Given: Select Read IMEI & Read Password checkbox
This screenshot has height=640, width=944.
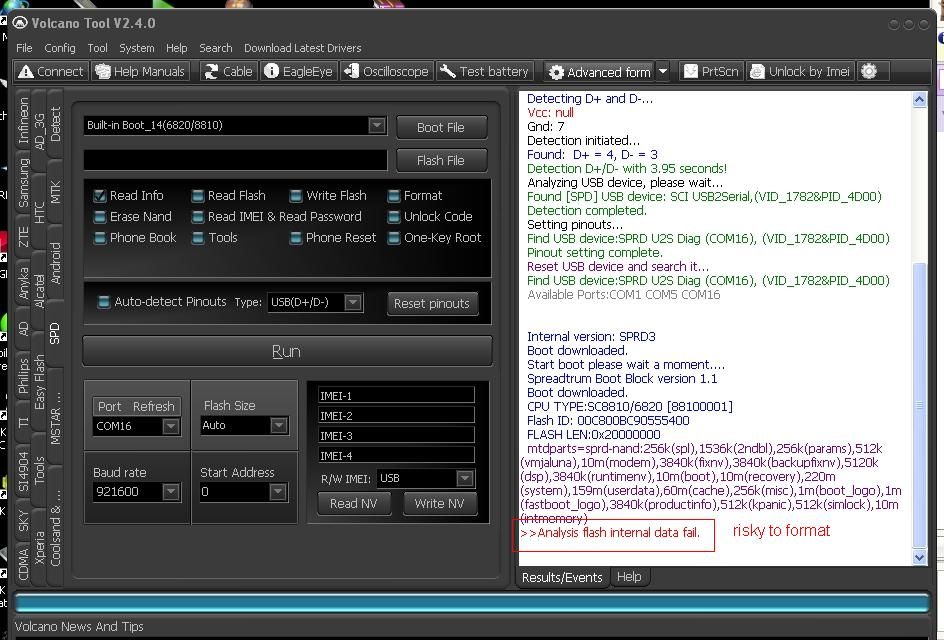Looking at the screenshot, I should pos(197,217).
